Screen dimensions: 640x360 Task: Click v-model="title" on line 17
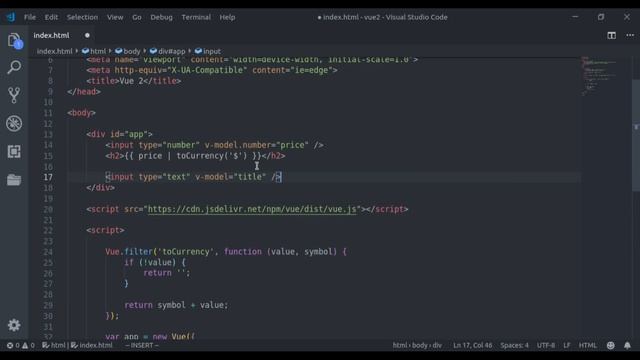pyautogui.click(x=230, y=177)
